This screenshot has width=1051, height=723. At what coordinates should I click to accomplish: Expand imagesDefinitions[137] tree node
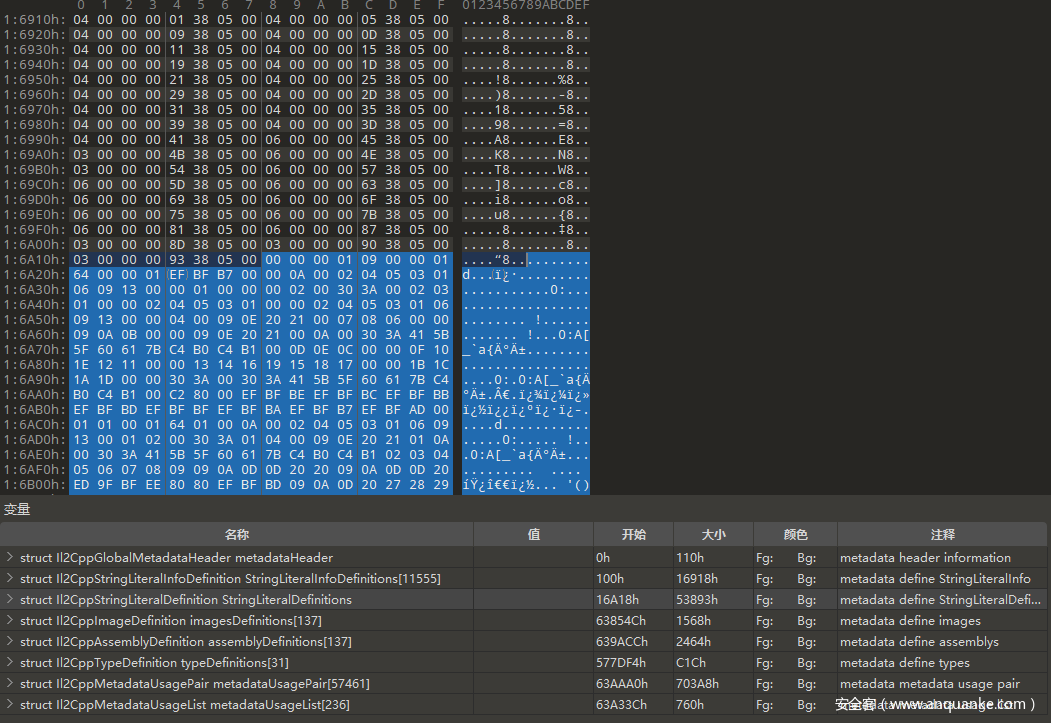tap(10, 621)
